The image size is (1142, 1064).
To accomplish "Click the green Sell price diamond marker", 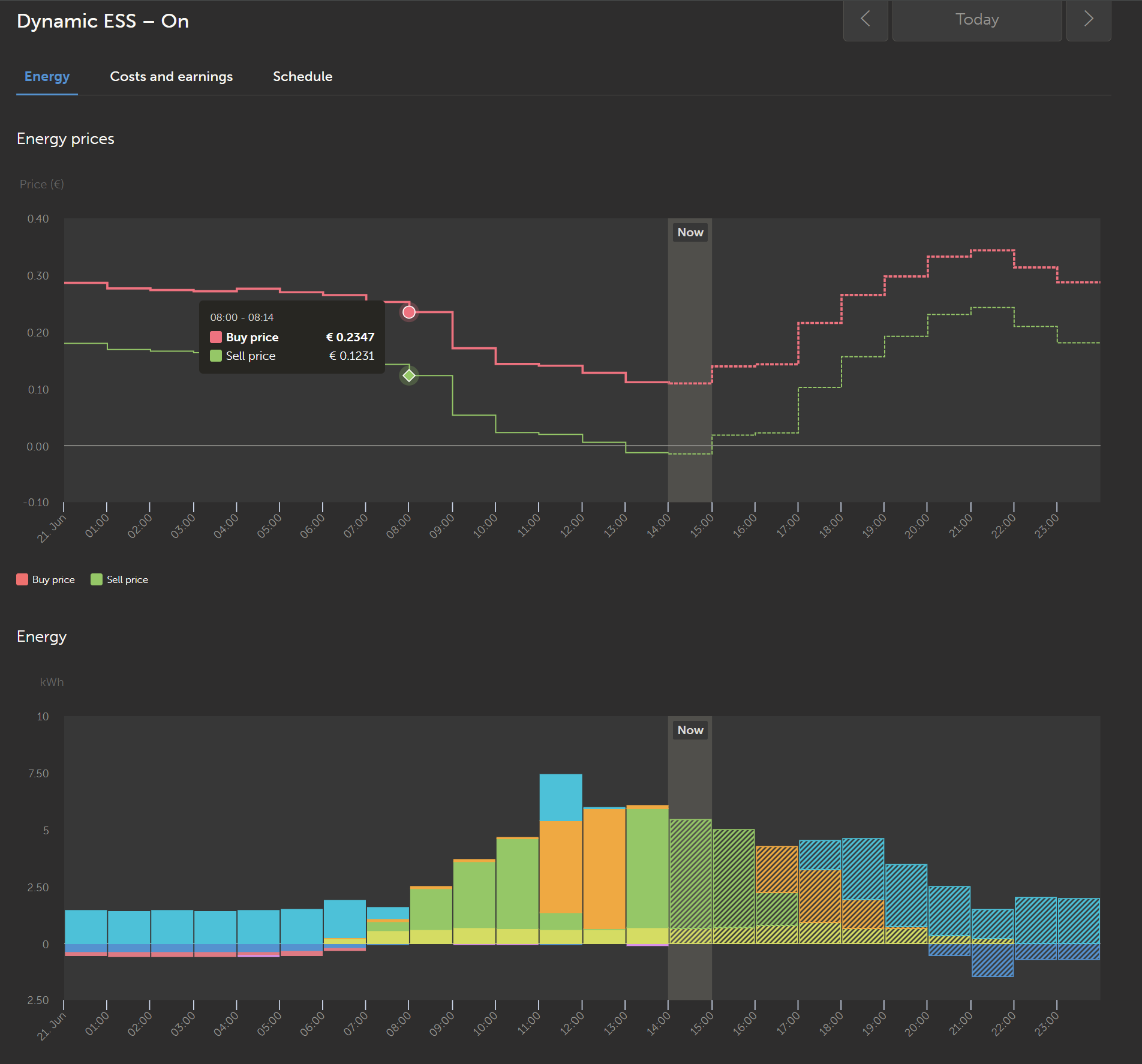I will pos(409,375).
